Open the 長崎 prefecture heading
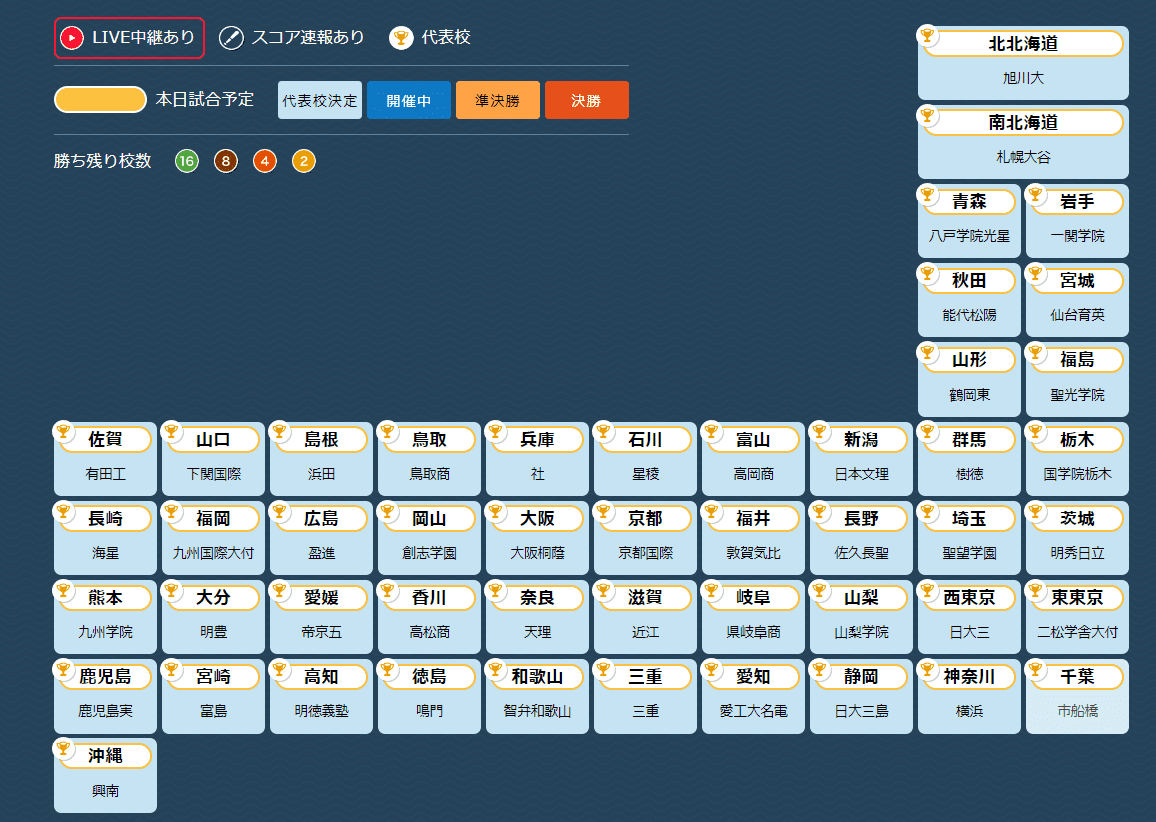The width and height of the screenshot is (1156, 822). click(105, 519)
